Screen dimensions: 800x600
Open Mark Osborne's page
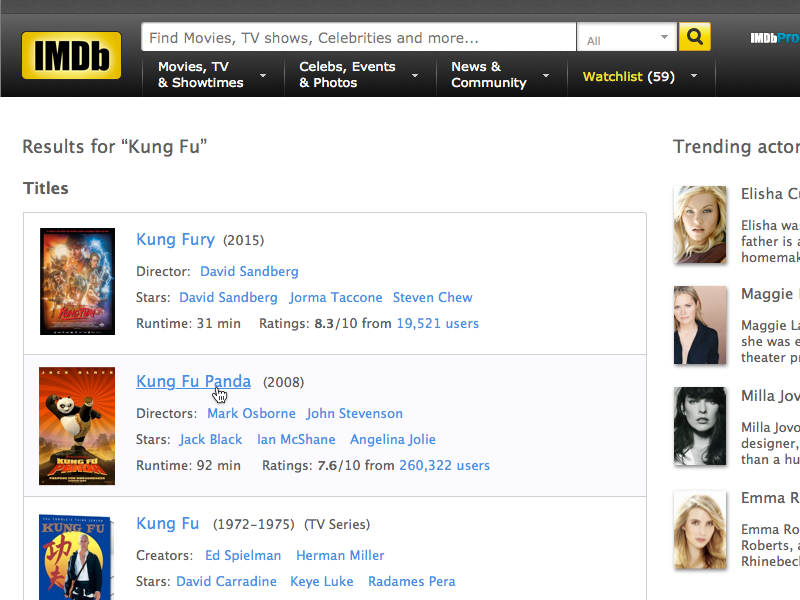(x=251, y=413)
